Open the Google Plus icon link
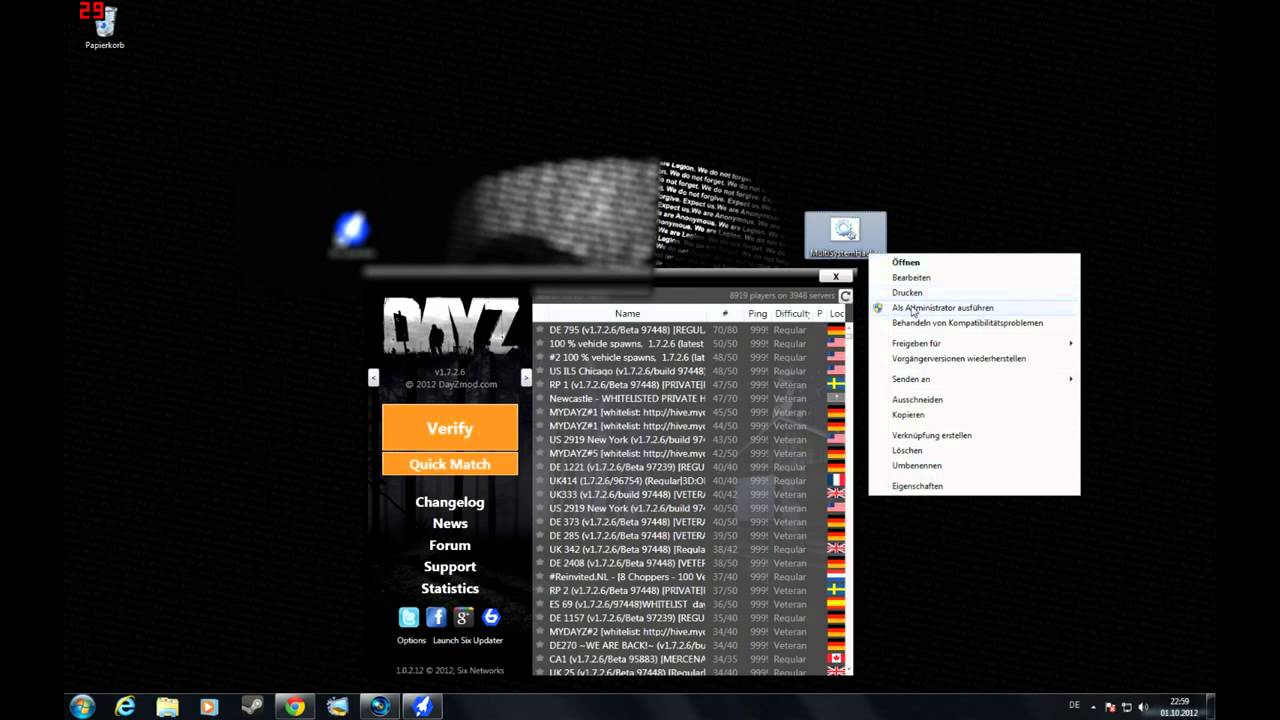 (x=463, y=617)
